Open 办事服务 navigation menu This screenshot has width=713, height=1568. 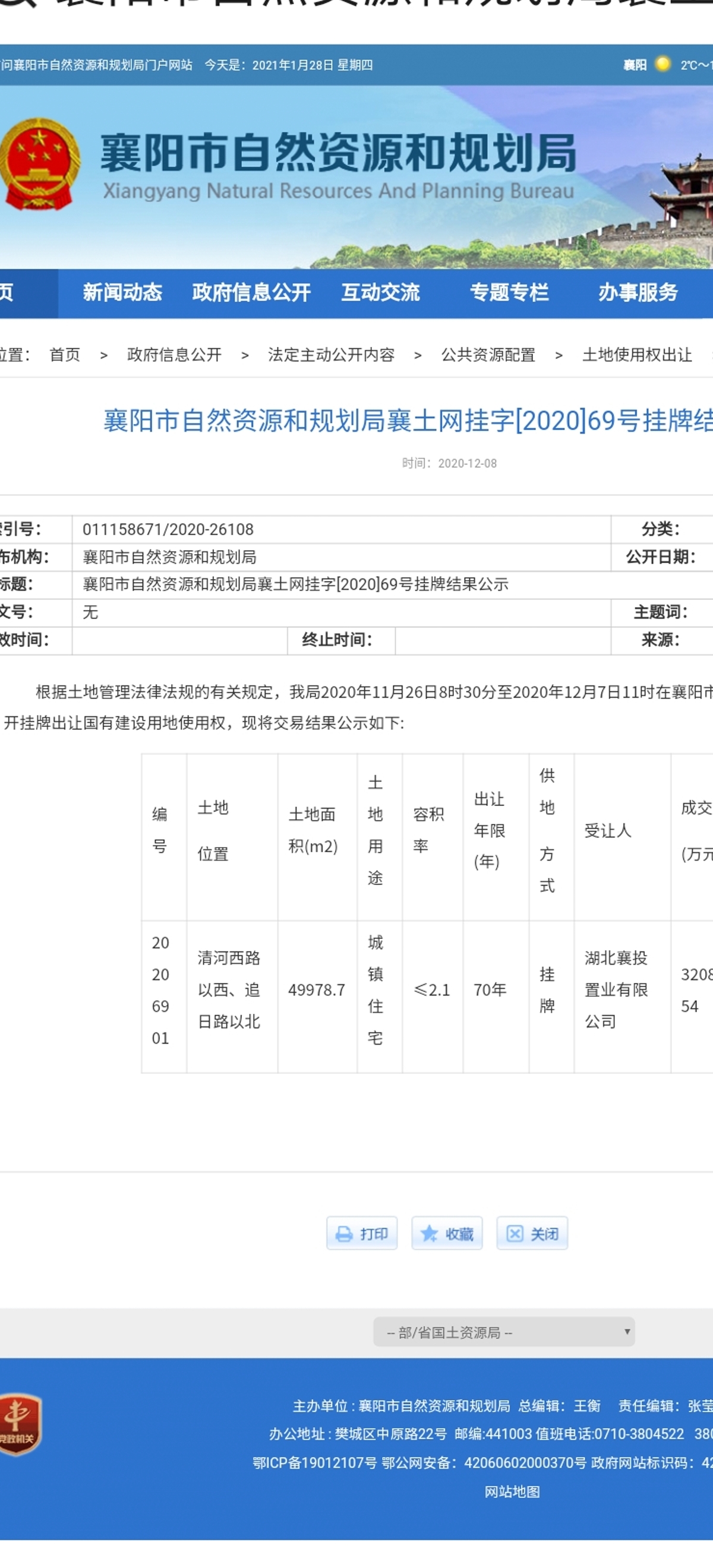pos(638,293)
